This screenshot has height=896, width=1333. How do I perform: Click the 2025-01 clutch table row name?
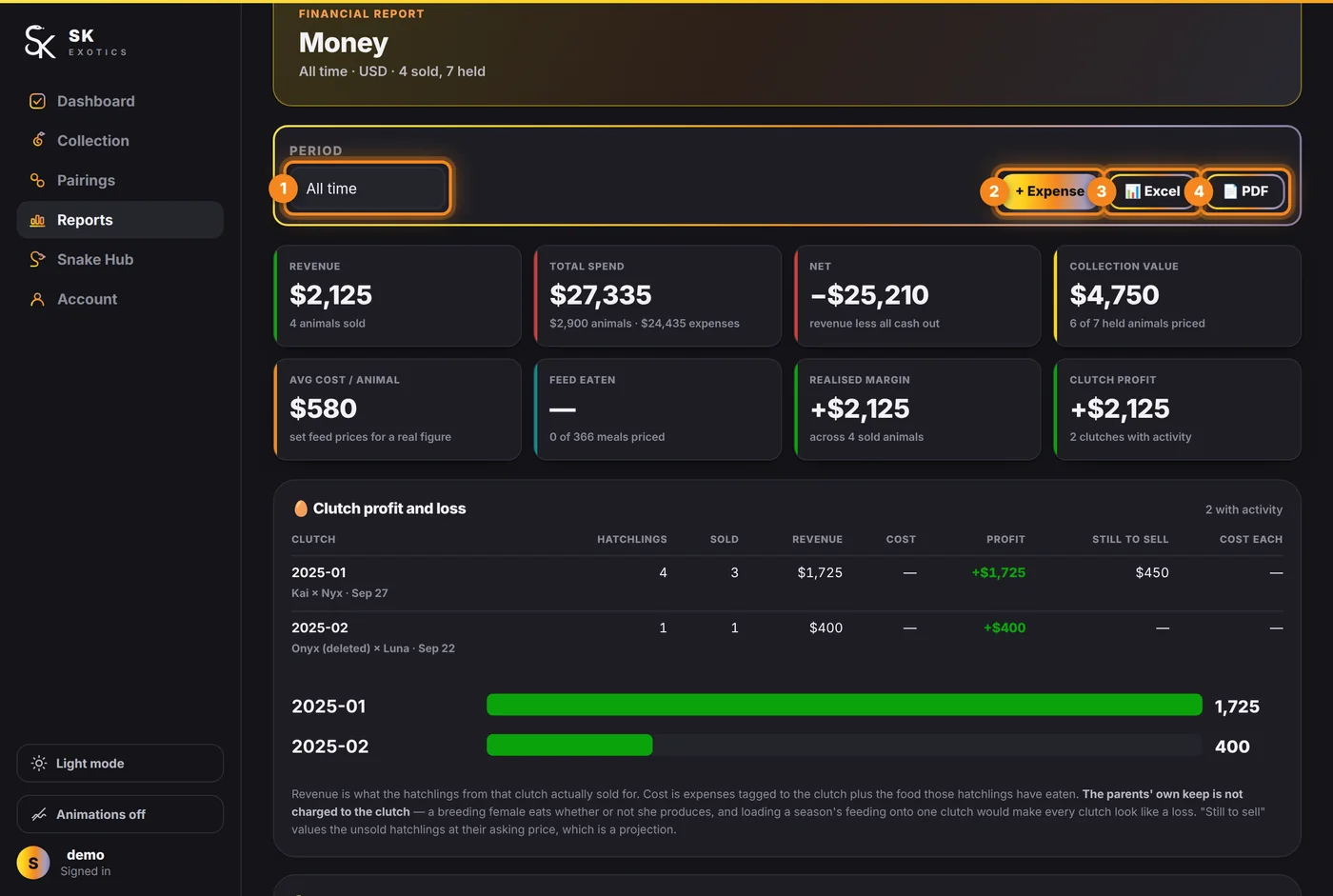(x=319, y=572)
